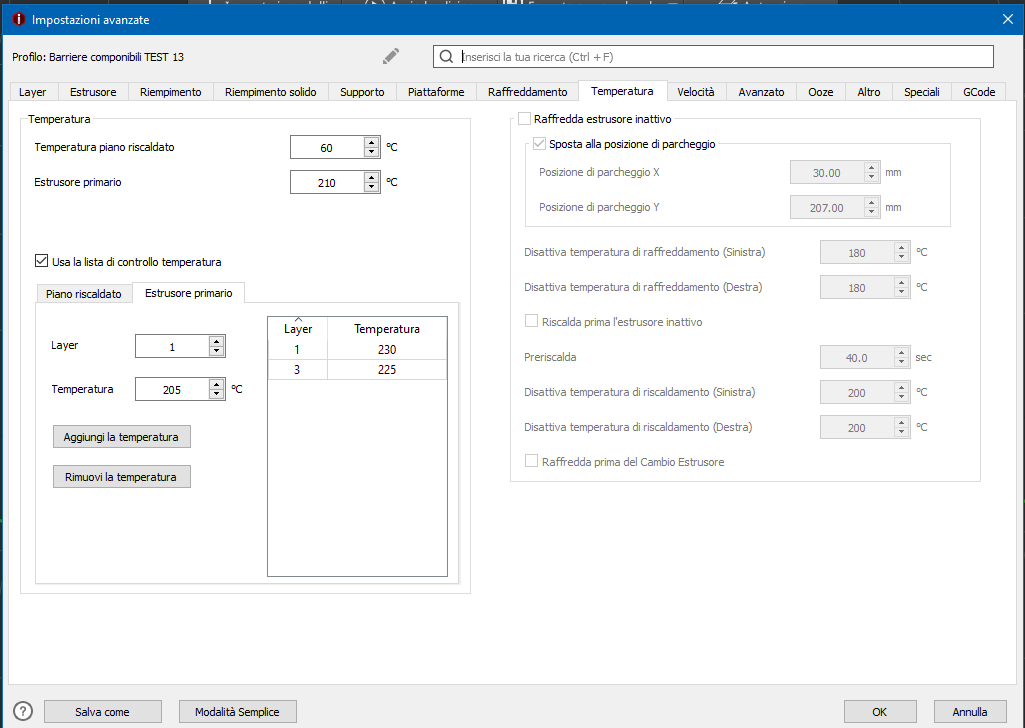
Task: Enable 'Raffredda estrusore inattivo' checkbox
Action: pos(525,119)
